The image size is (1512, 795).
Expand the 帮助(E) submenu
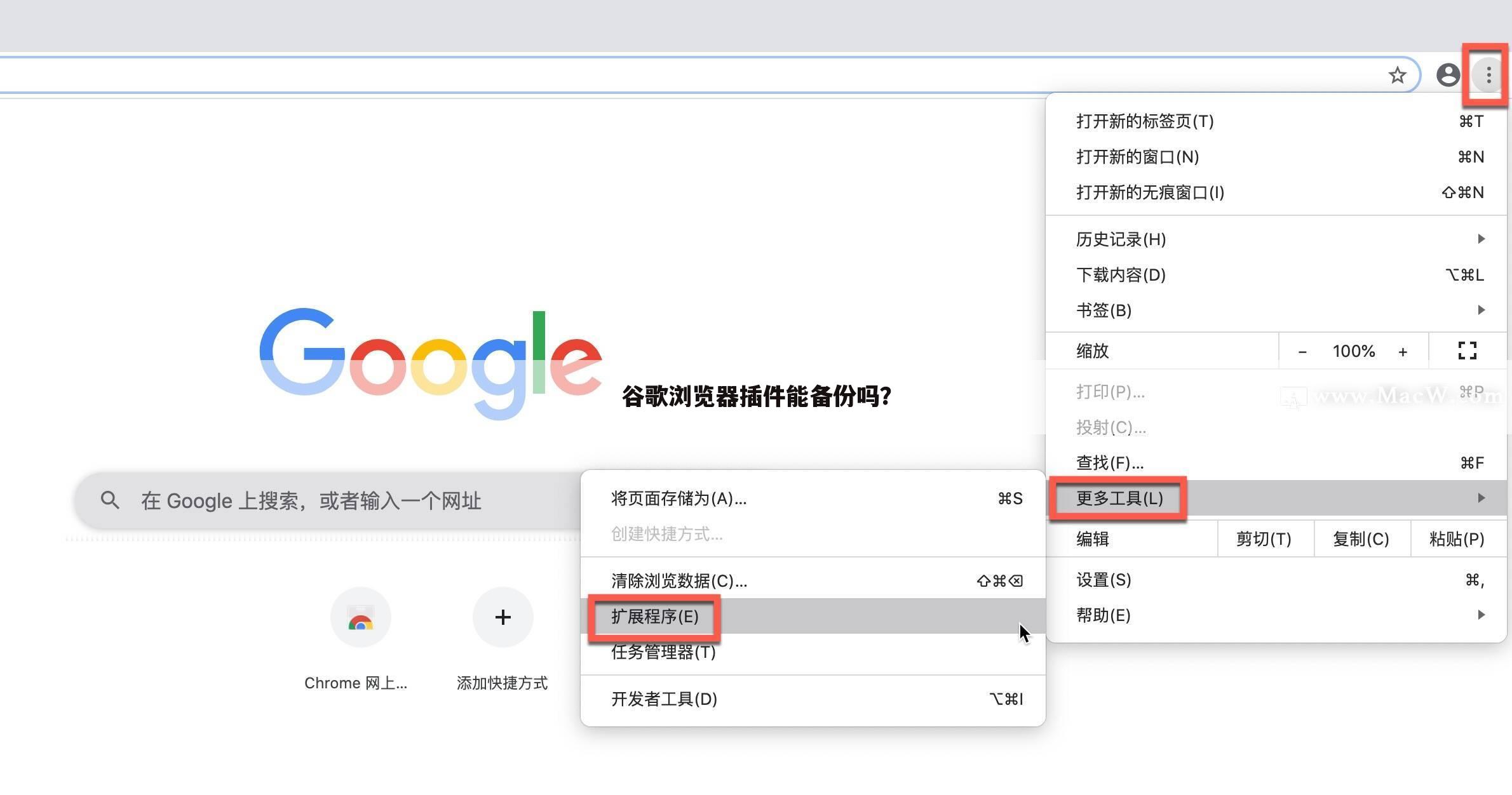coord(1276,615)
